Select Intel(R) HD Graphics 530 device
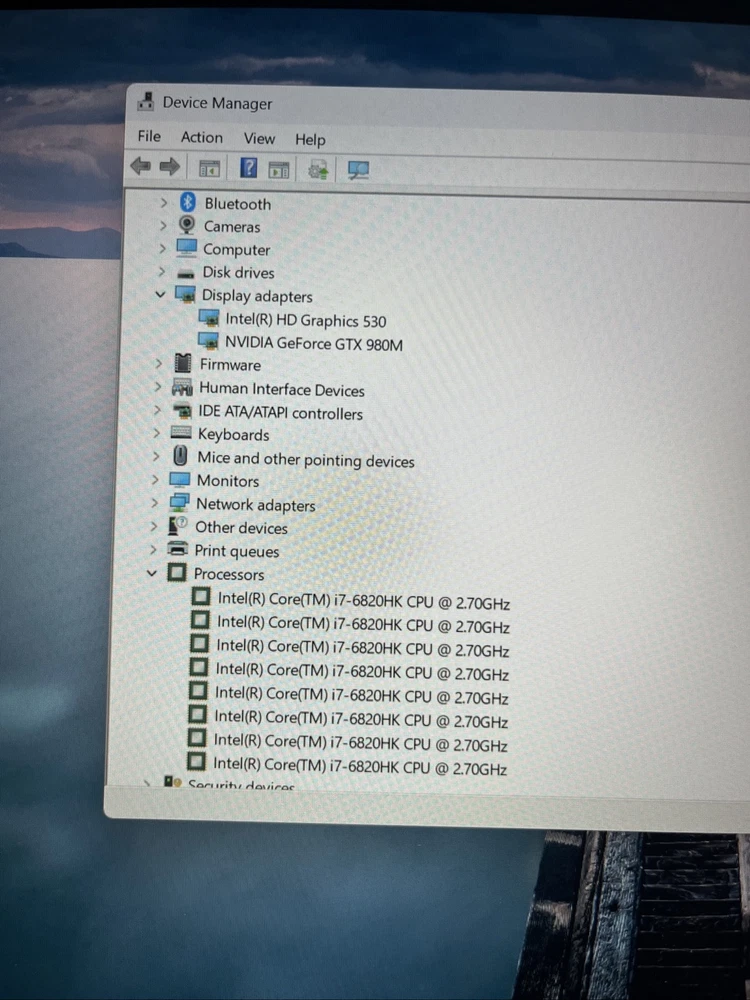This screenshot has height=1000, width=750. (305, 321)
